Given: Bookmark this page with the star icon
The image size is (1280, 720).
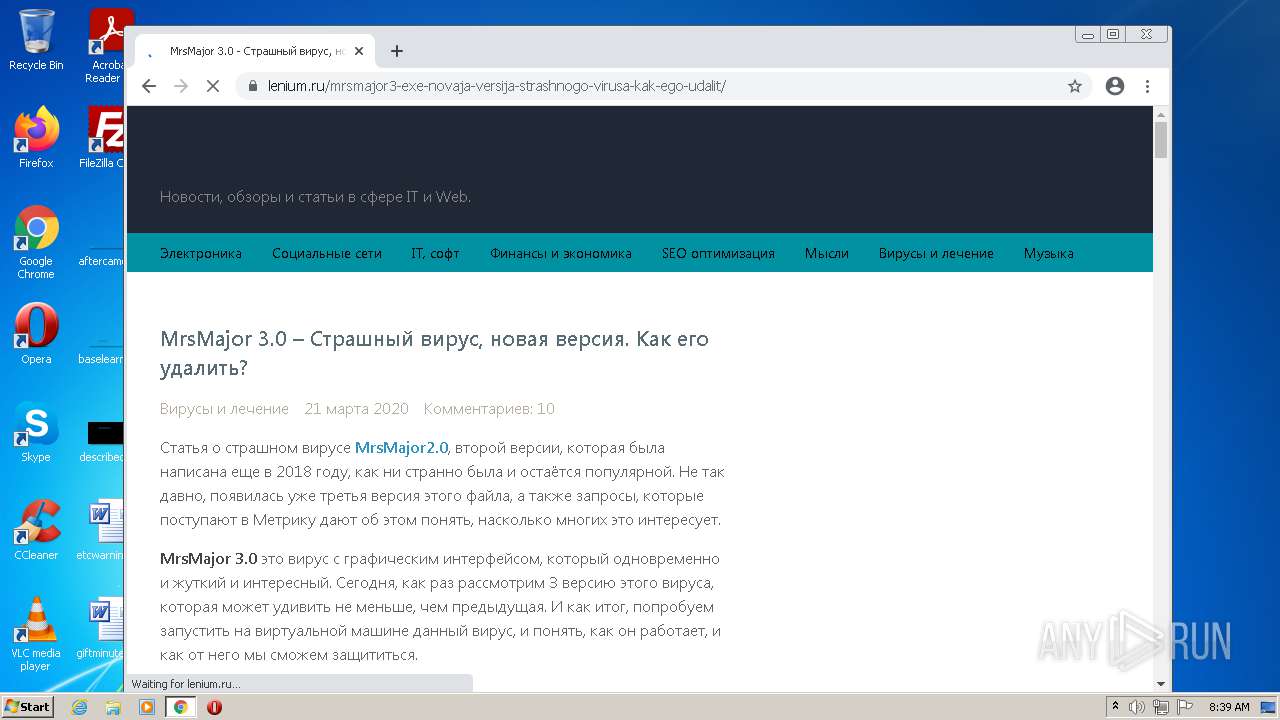Looking at the screenshot, I should 1075,86.
